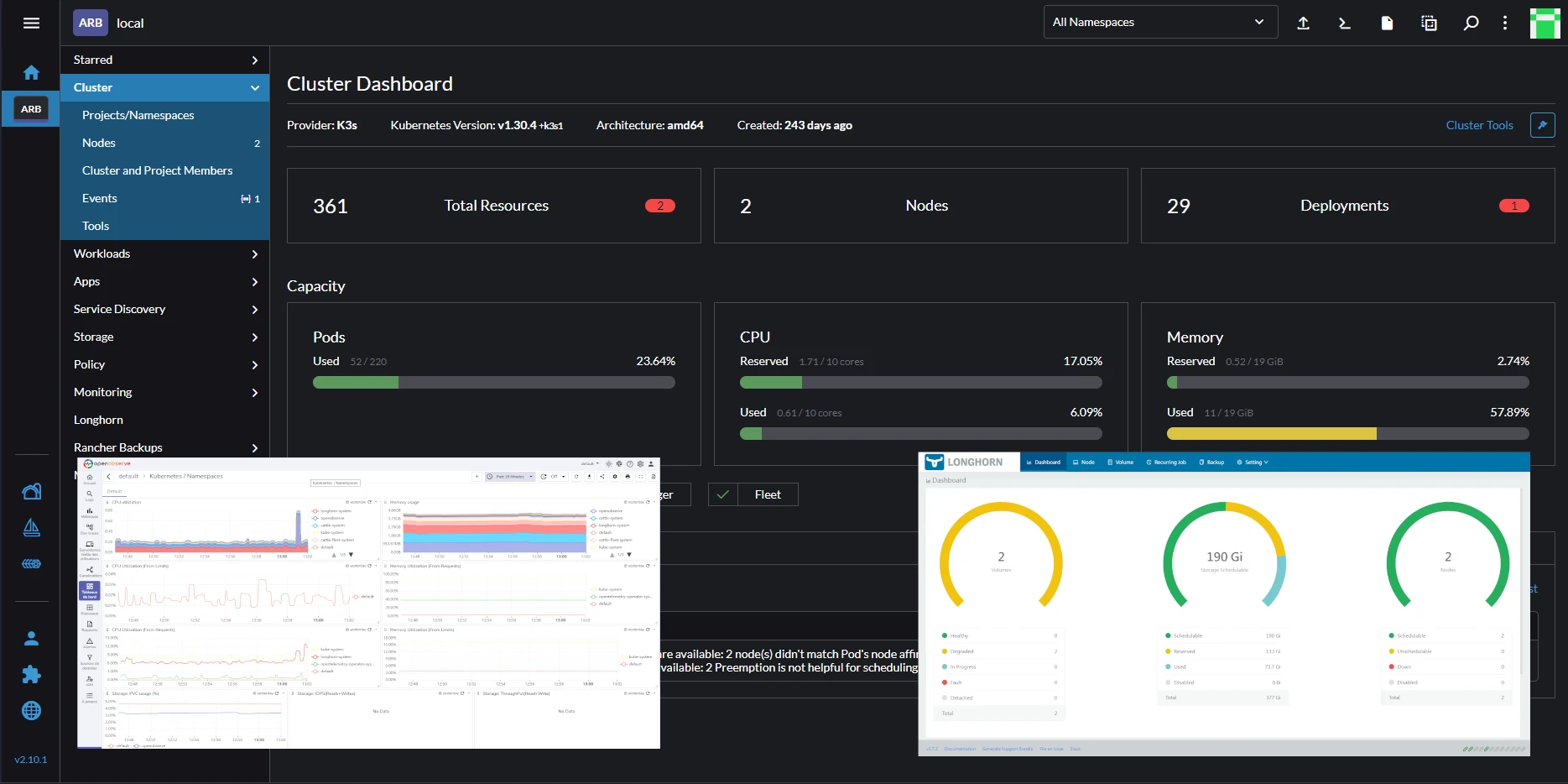Expand the Starred section
This screenshot has width=1568, height=784.
point(165,60)
